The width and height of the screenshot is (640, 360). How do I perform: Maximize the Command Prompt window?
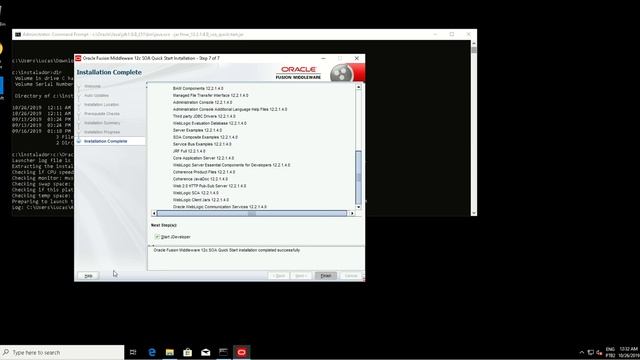(x=452, y=34)
